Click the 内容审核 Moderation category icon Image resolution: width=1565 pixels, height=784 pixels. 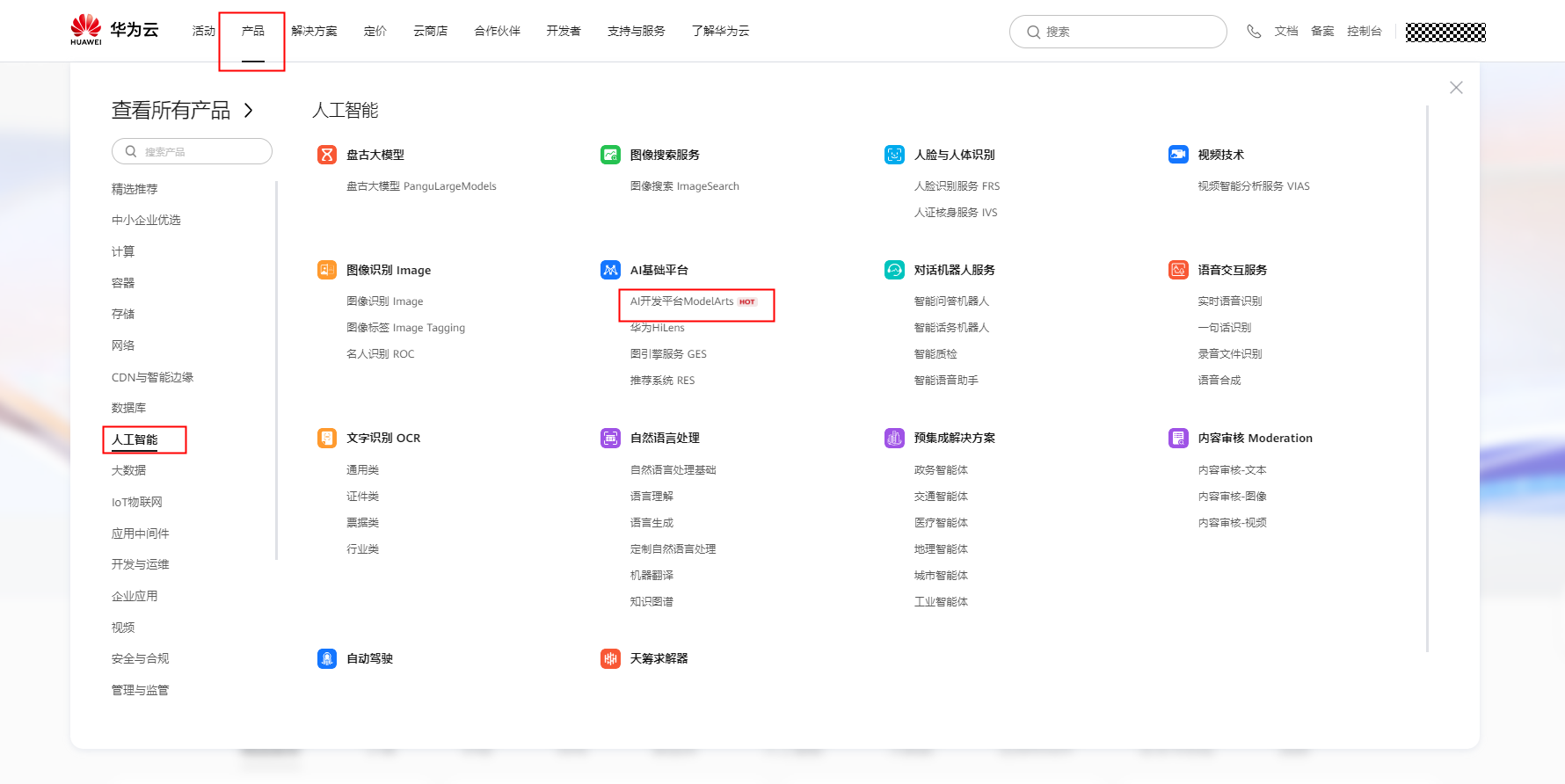(x=1178, y=438)
